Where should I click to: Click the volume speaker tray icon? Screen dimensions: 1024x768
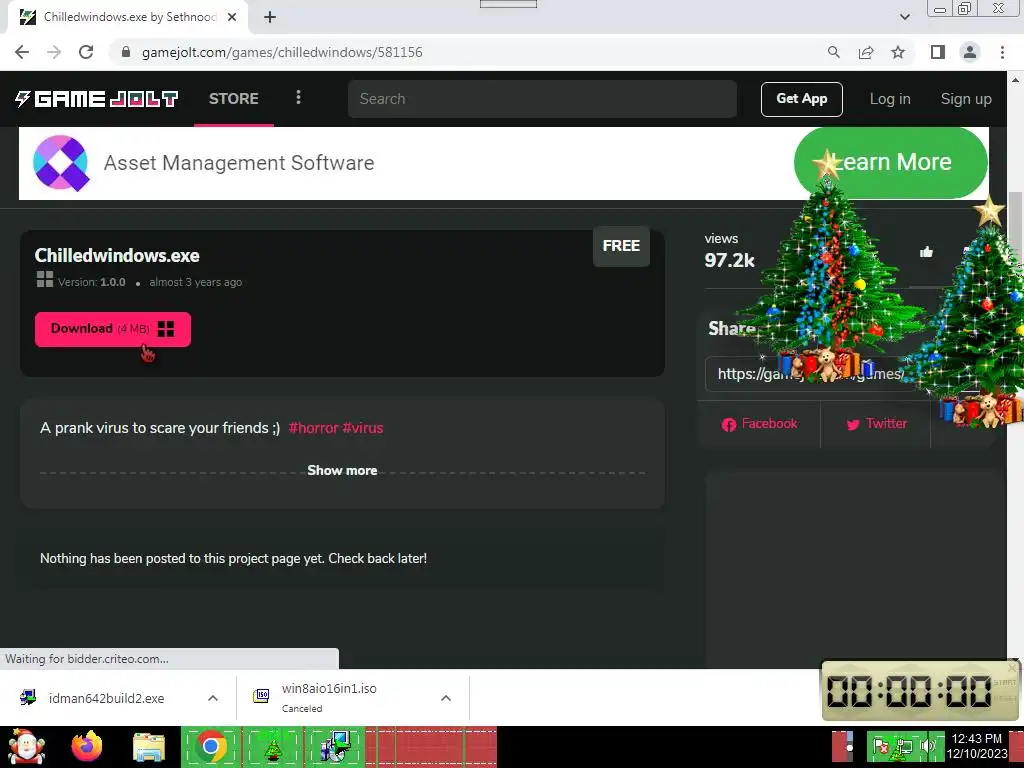tap(927, 746)
